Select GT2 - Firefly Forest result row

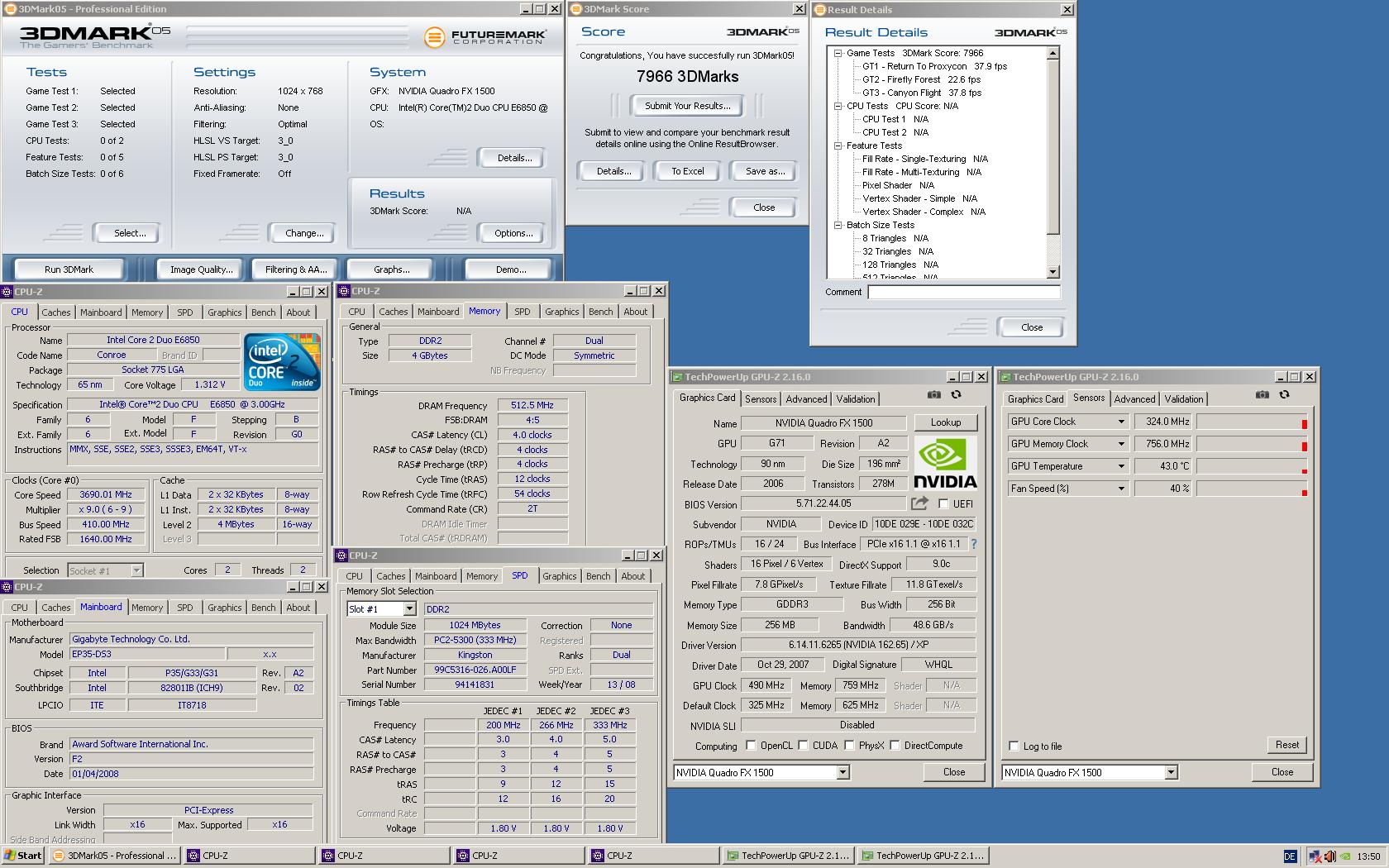pos(921,79)
